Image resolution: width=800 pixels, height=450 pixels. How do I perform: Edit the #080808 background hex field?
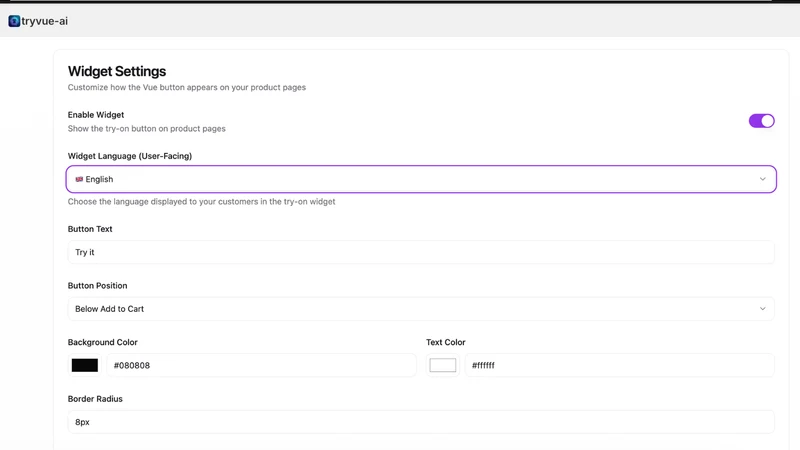261,365
